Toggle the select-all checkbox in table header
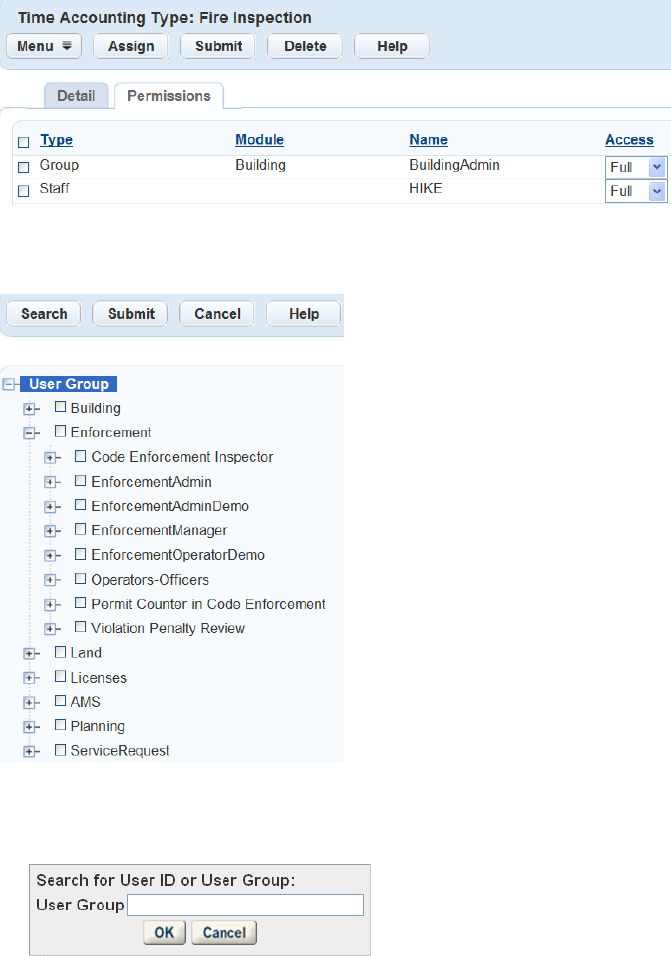Viewport: 671px width, 956px height. (x=24, y=142)
